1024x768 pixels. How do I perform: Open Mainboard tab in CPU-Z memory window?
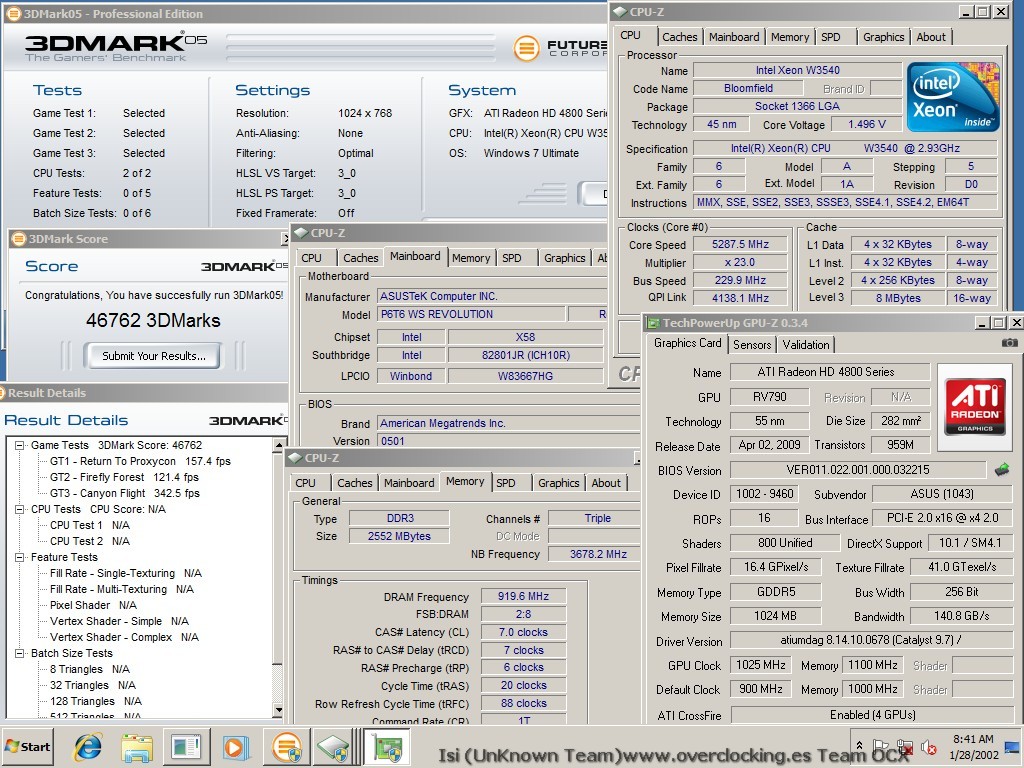click(x=409, y=483)
